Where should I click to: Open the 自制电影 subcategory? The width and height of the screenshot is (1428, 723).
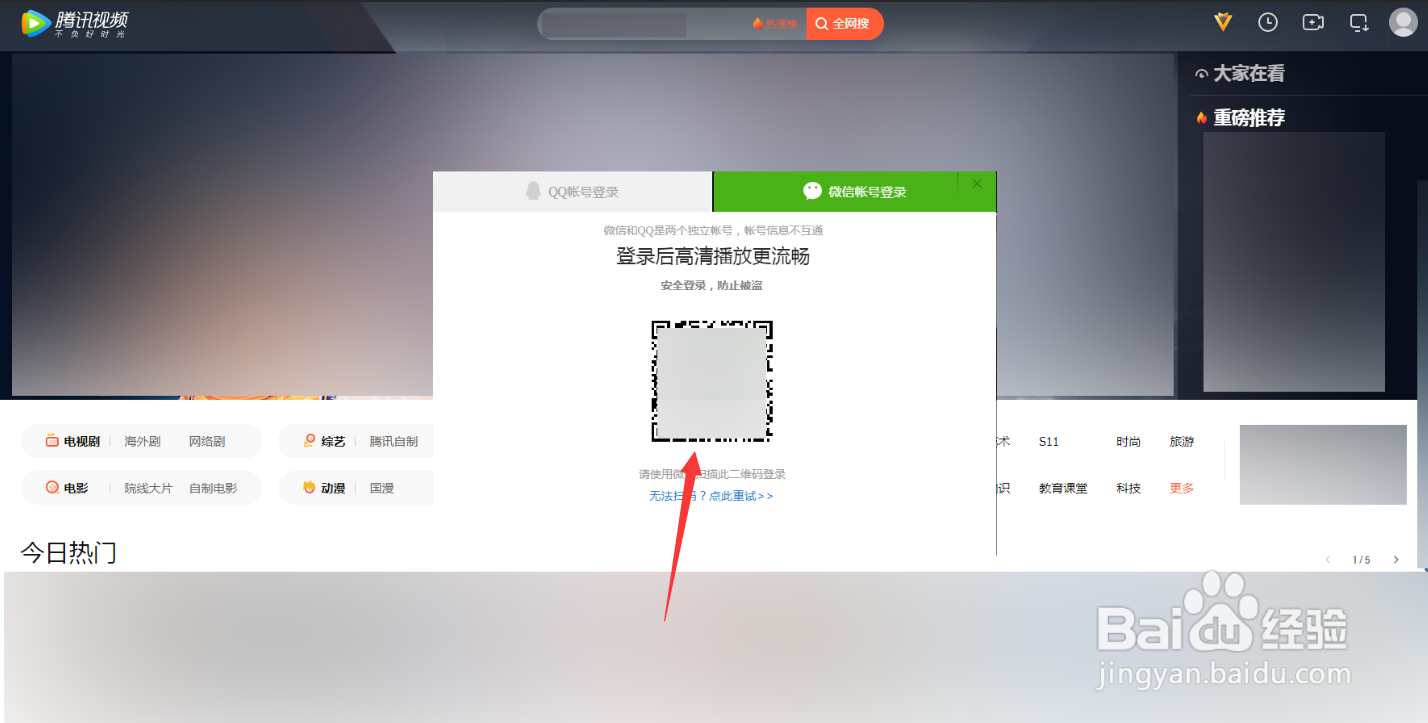213,488
